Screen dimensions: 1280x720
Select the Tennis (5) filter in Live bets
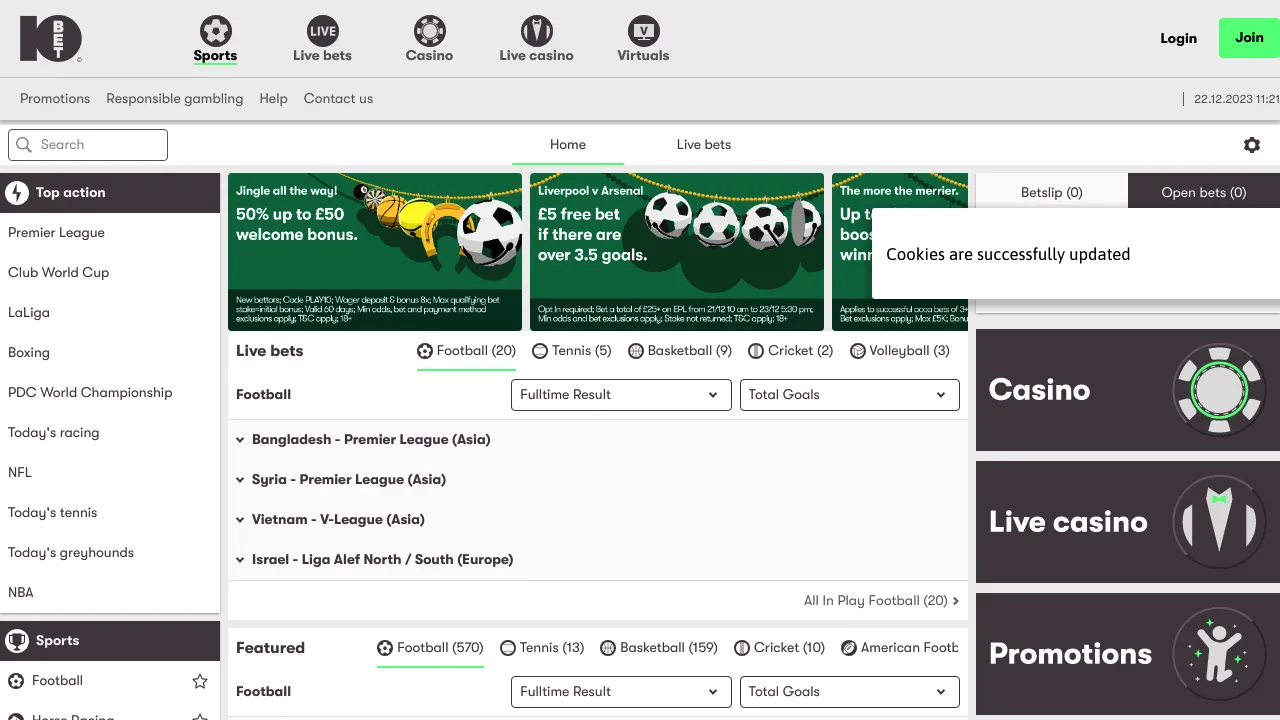pyautogui.click(x=571, y=351)
